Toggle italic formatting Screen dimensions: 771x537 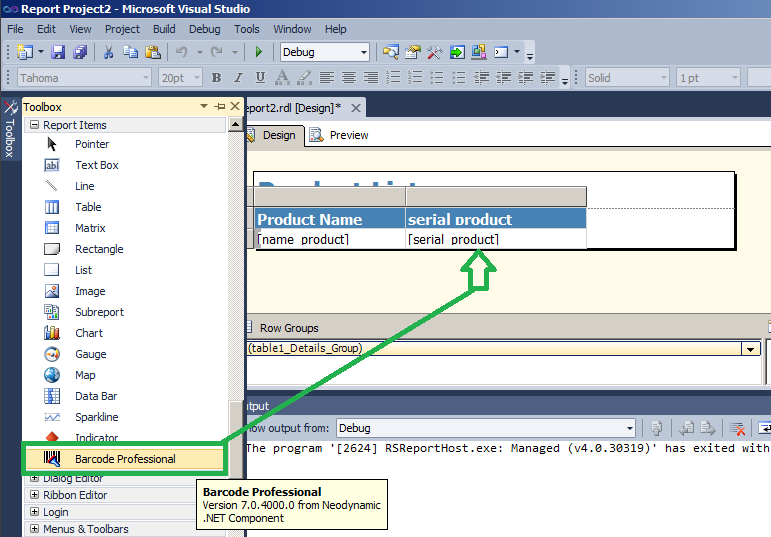(x=238, y=78)
